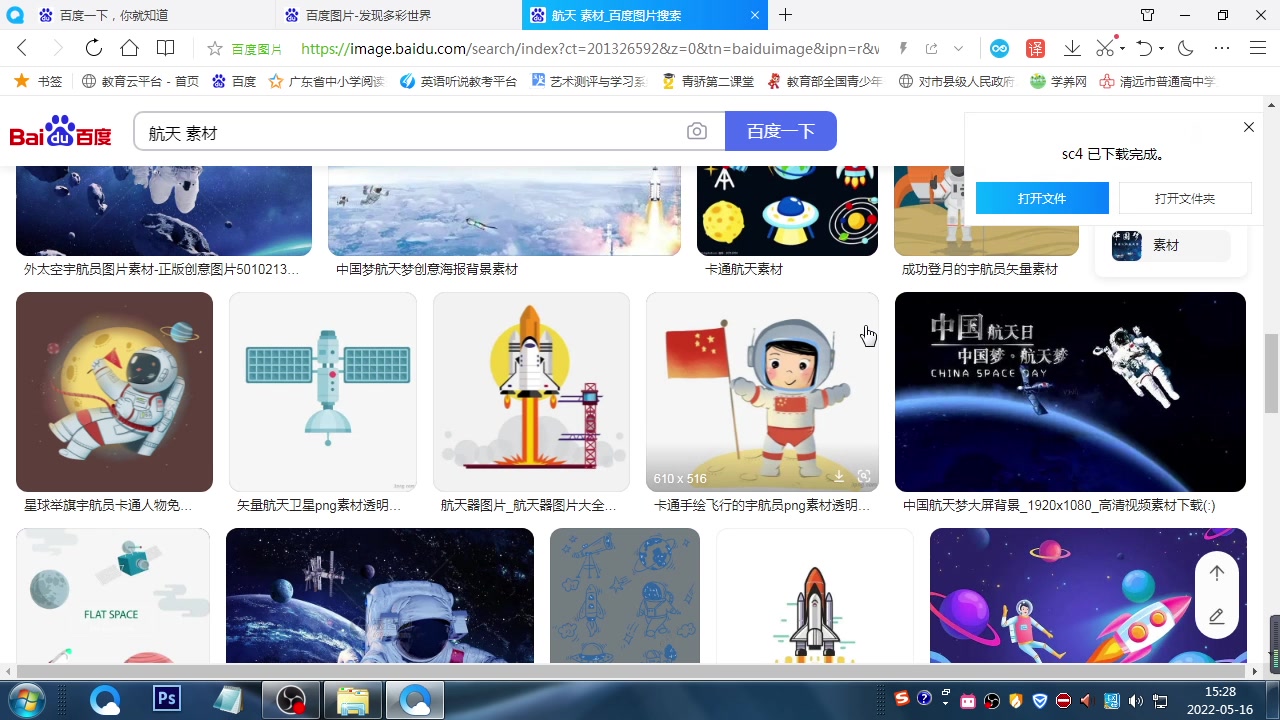This screenshot has width=1280, height=720.
Task: Click the share page icon
Action: pyautogui.click(x=931, y=48)
